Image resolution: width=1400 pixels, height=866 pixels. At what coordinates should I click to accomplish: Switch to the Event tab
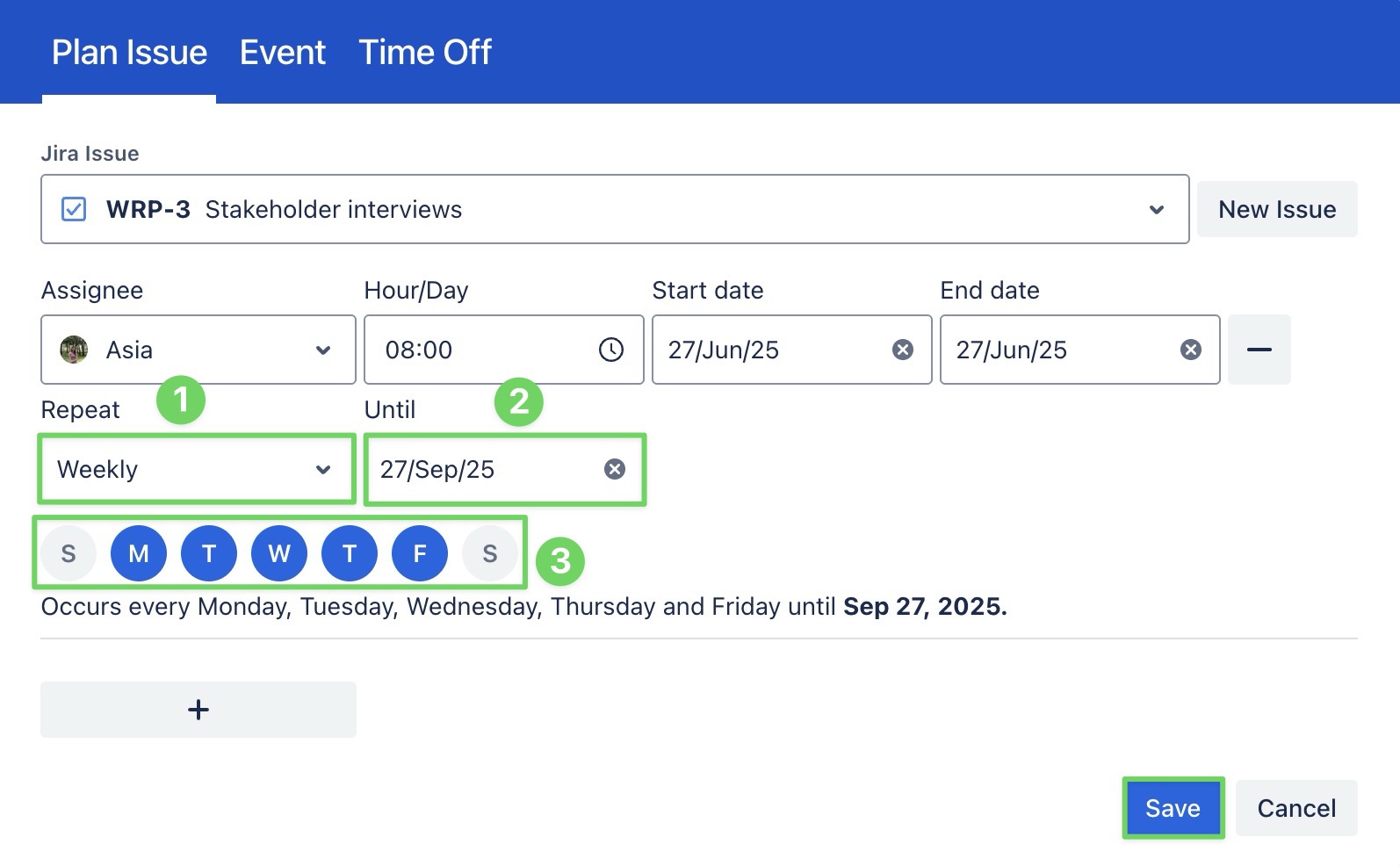tap(283, 53)
